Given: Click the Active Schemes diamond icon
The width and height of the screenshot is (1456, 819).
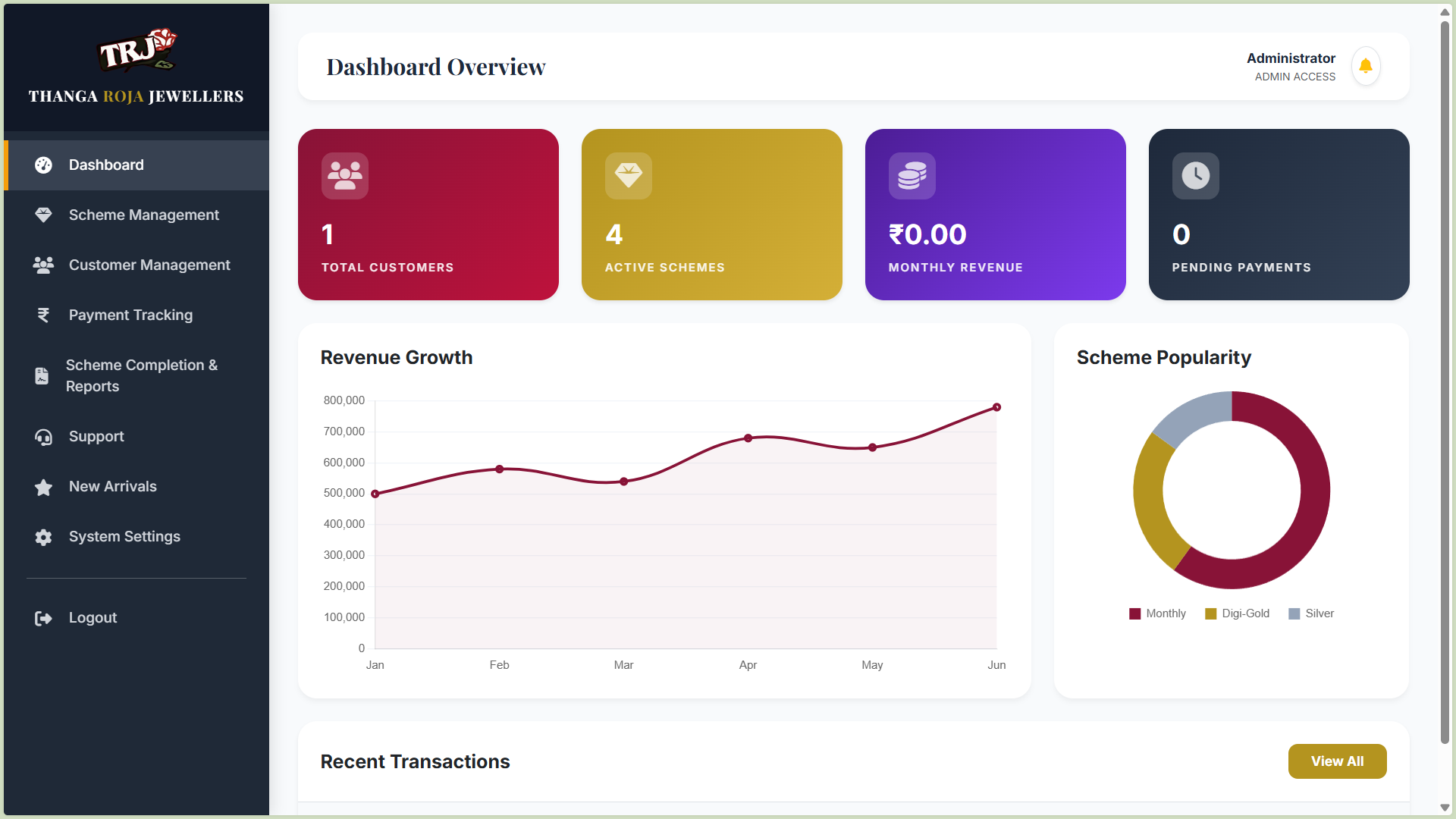Looking at the screenshot, I should 629,176.
